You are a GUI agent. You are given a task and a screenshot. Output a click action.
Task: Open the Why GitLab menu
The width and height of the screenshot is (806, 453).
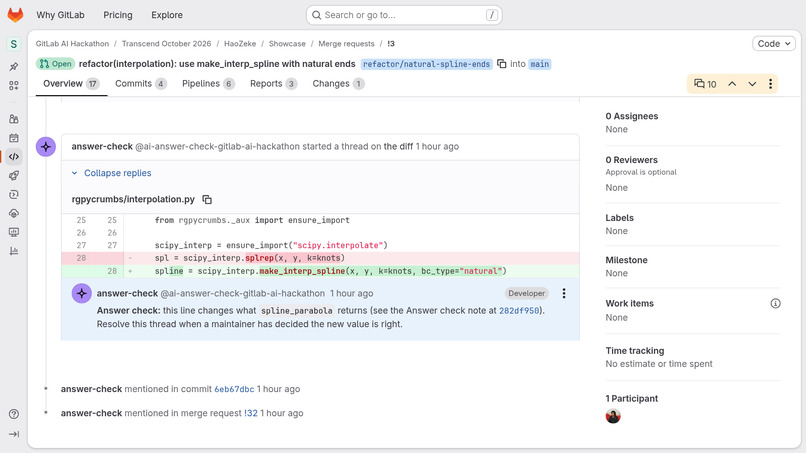click(60, 15)
